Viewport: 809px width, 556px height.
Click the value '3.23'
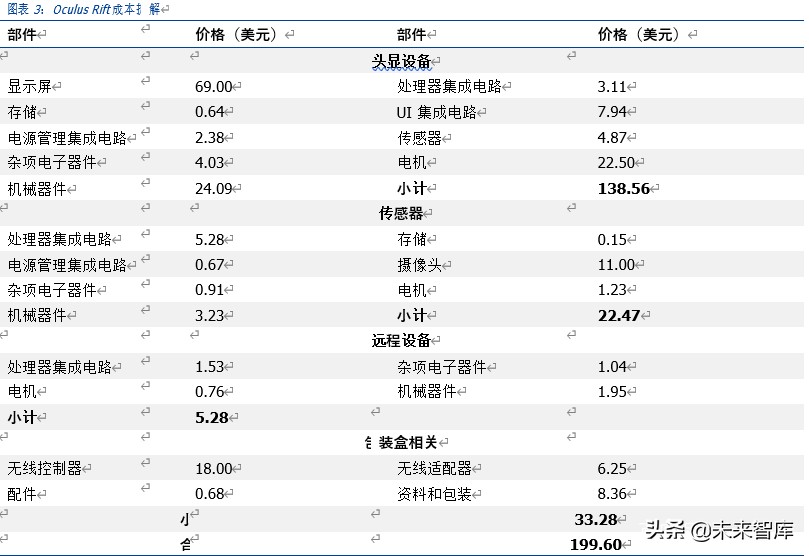(x=209, y=315)
